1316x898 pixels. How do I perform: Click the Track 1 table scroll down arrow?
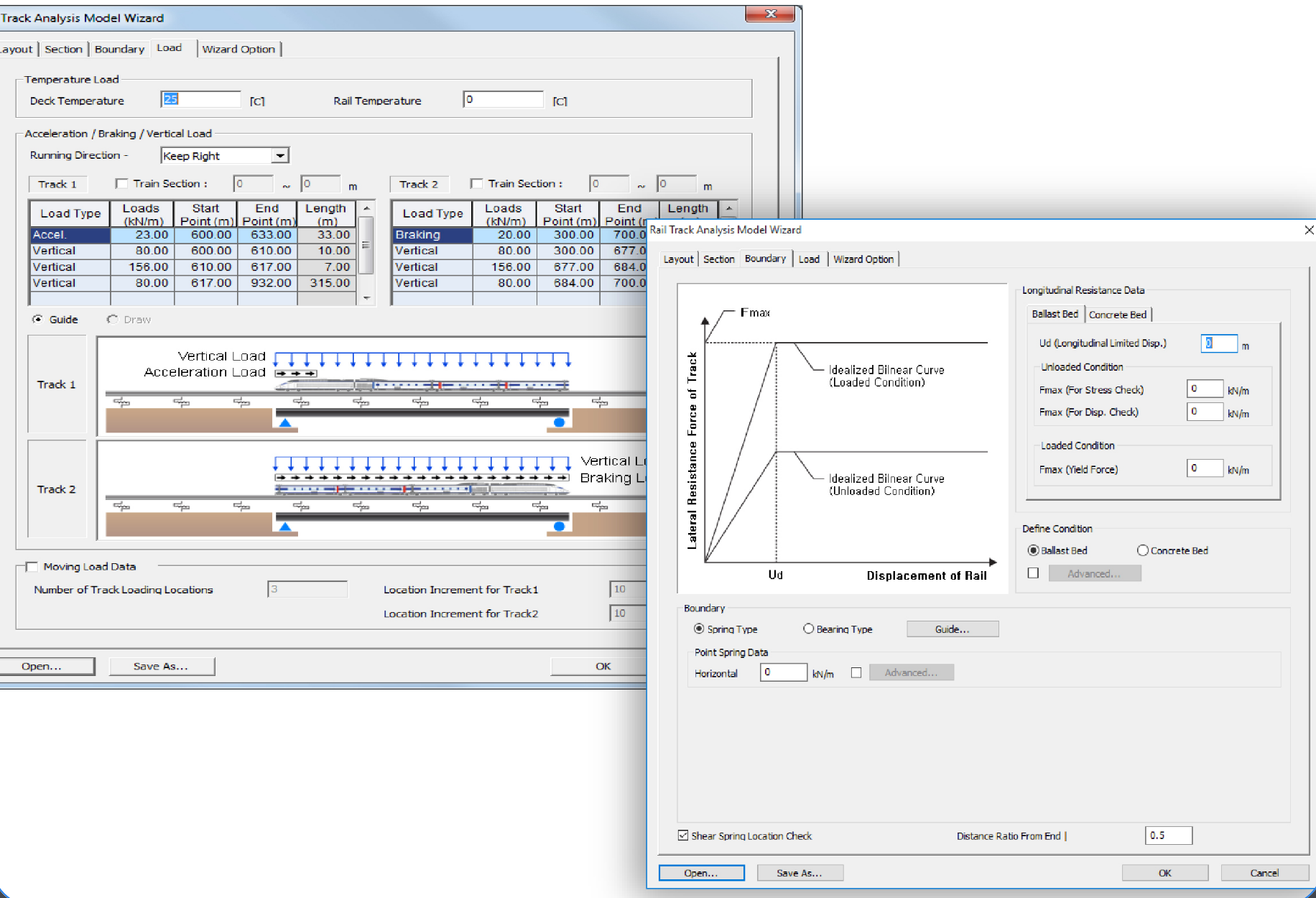point(366,298)
